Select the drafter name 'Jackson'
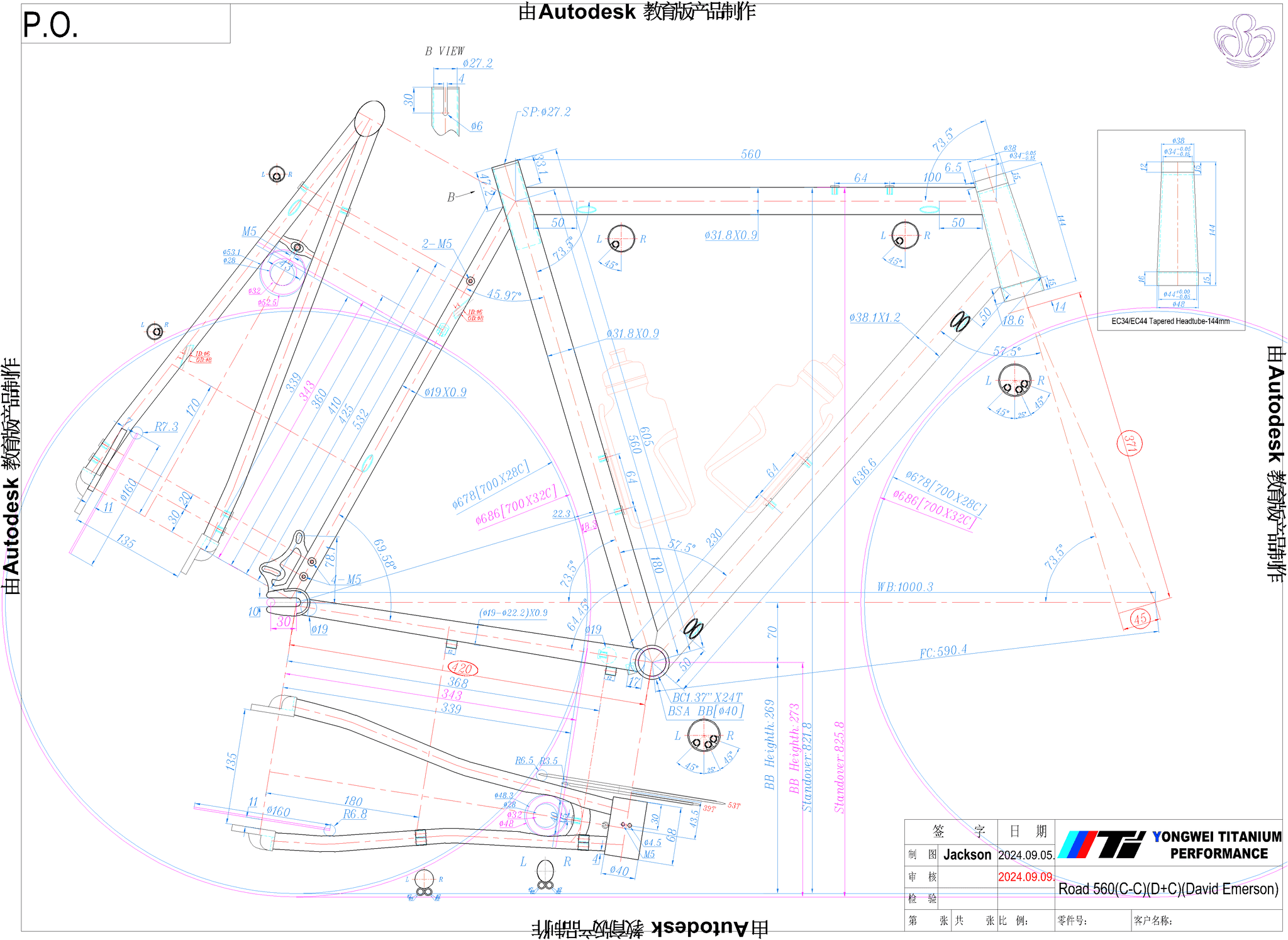1288x940 pixels. click(x=967, y=854)
